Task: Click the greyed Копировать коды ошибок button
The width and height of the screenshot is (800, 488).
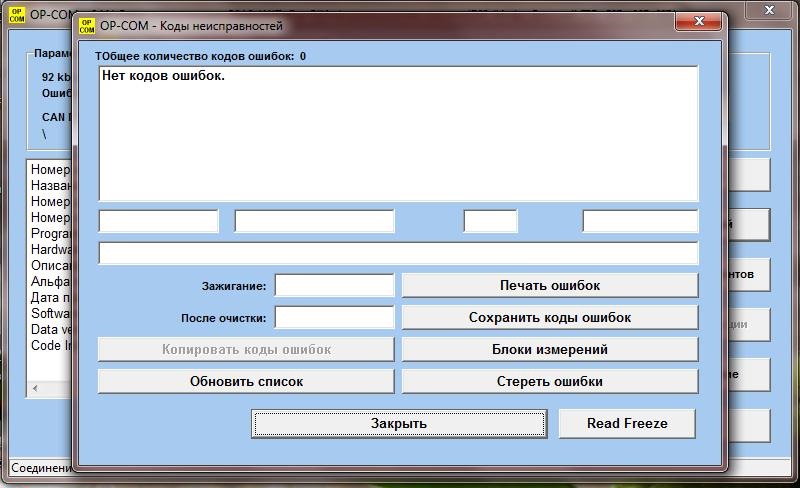Action: [x=246, y=350]
